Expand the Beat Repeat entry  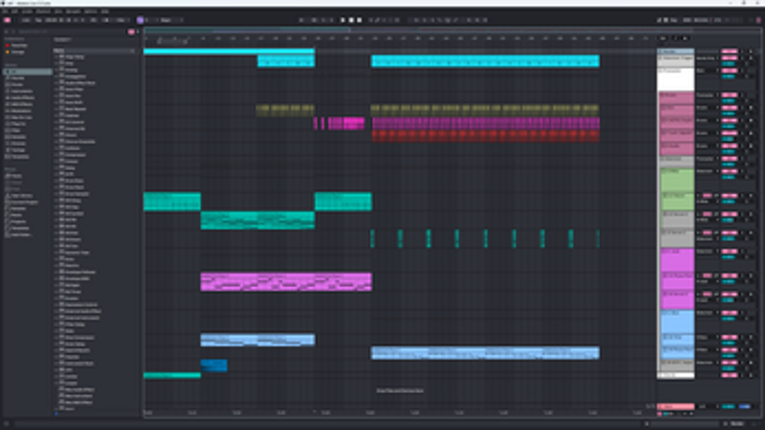pyautogui.click(x=56, y=109)
